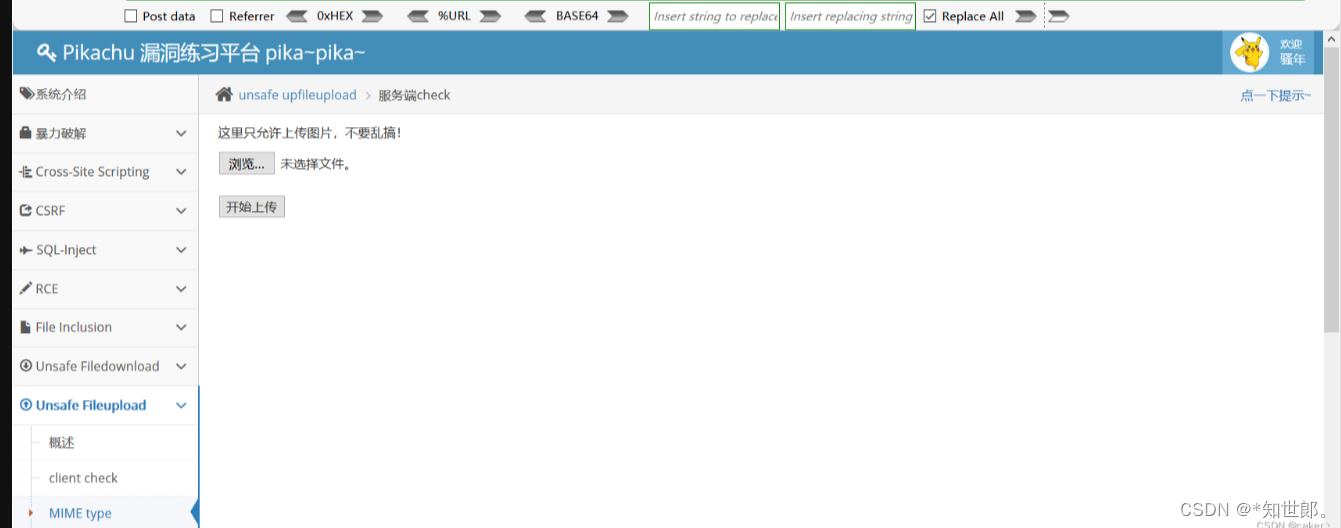Click right arrow beside BASE64

(x=618, y=16)
